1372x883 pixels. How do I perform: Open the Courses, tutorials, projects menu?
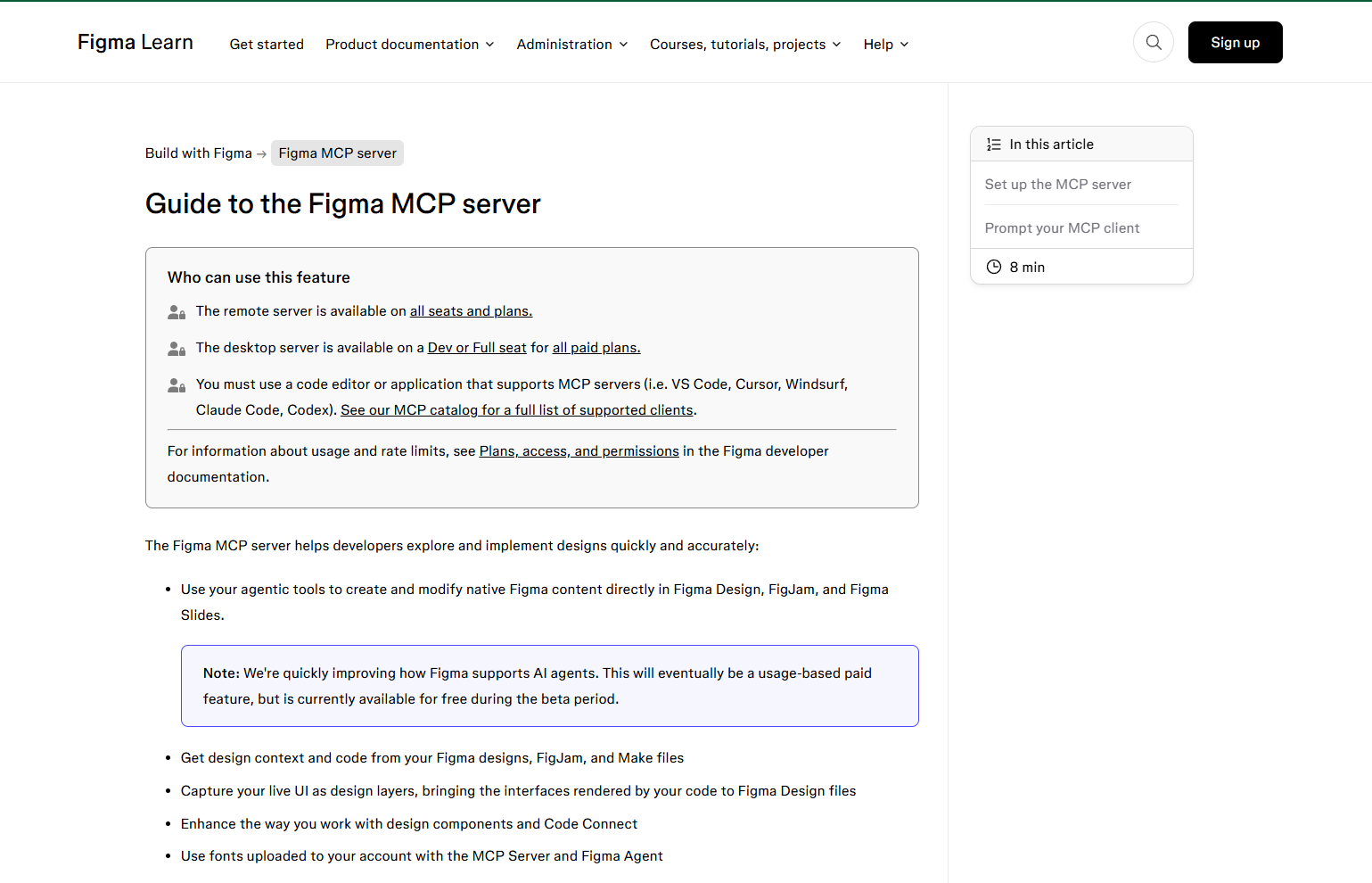tap(745, 45)
